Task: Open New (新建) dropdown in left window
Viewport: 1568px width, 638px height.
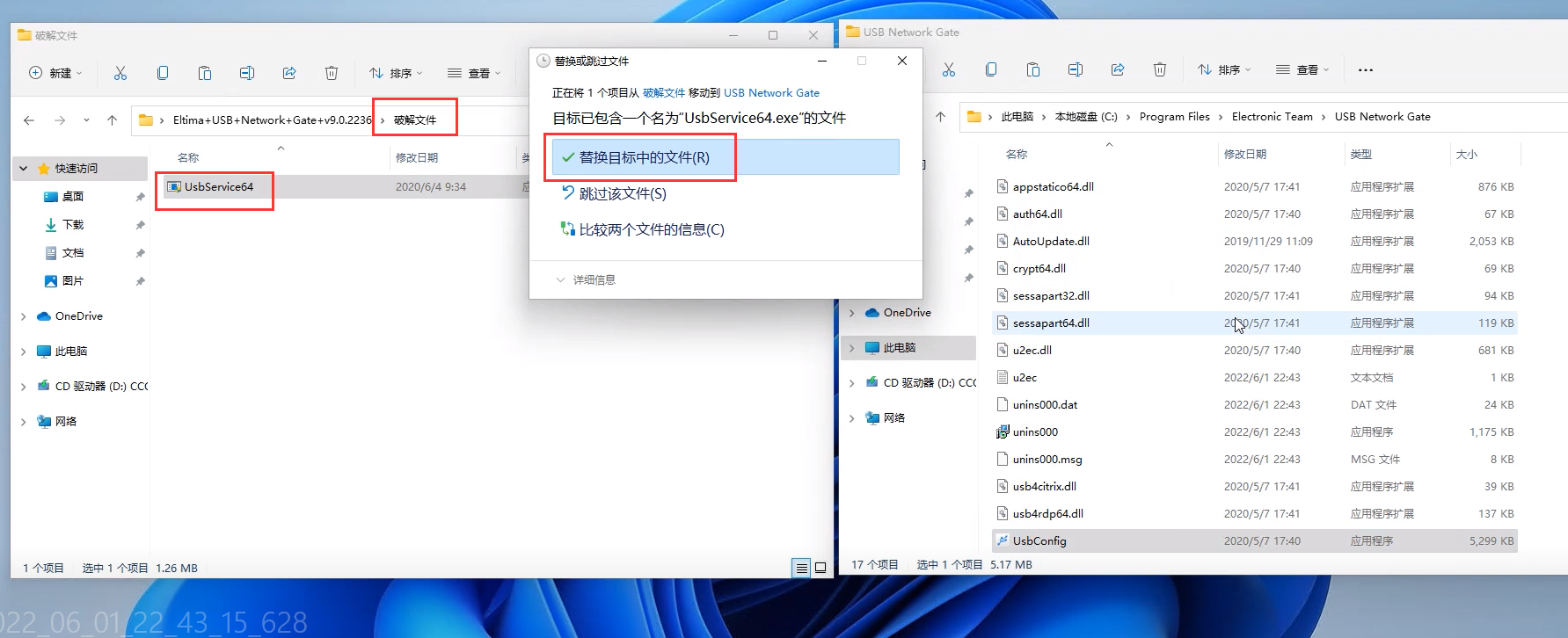Action: click(x=55, y=73)
